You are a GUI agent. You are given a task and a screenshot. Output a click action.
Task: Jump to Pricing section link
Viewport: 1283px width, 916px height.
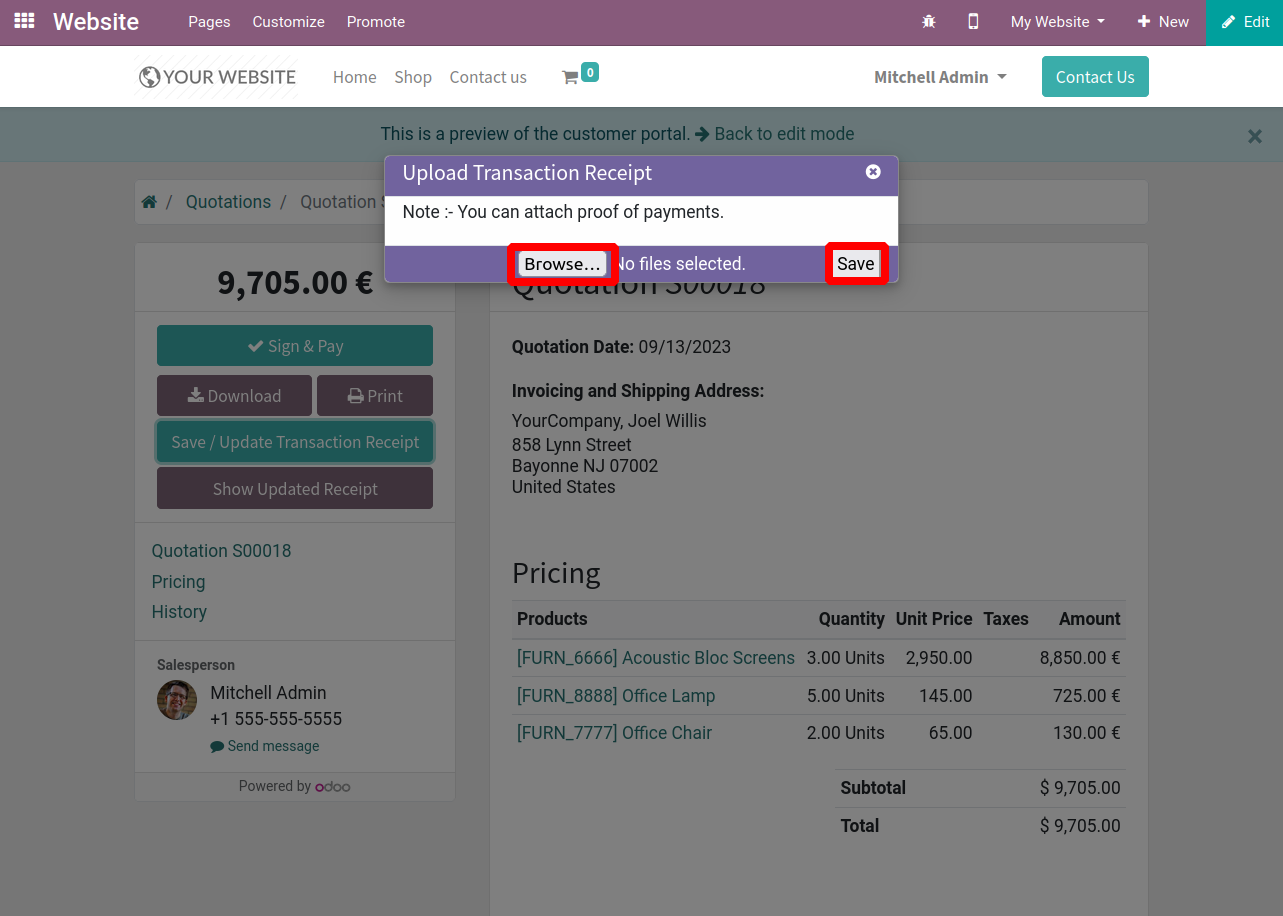(178, 582)
